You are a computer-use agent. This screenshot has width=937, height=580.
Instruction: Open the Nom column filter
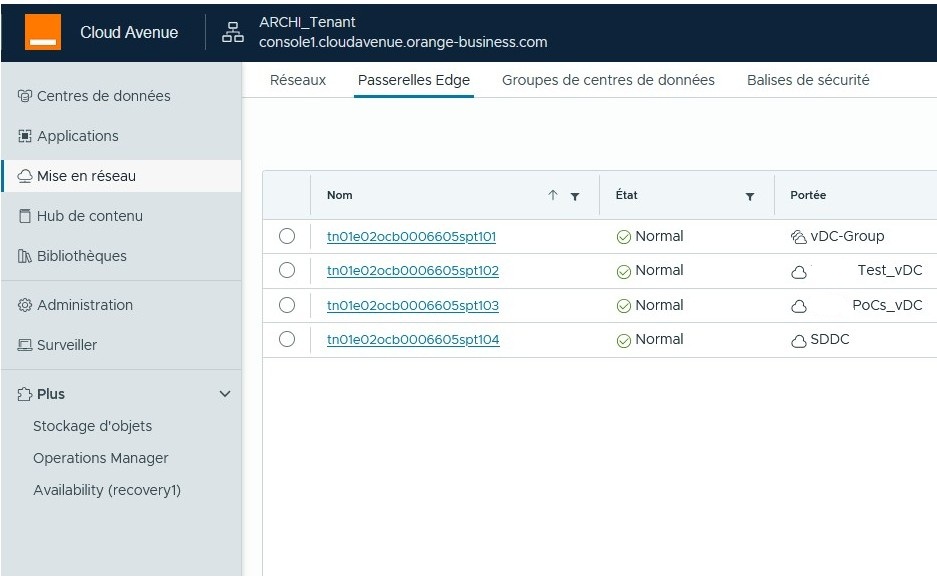point(575,196)
